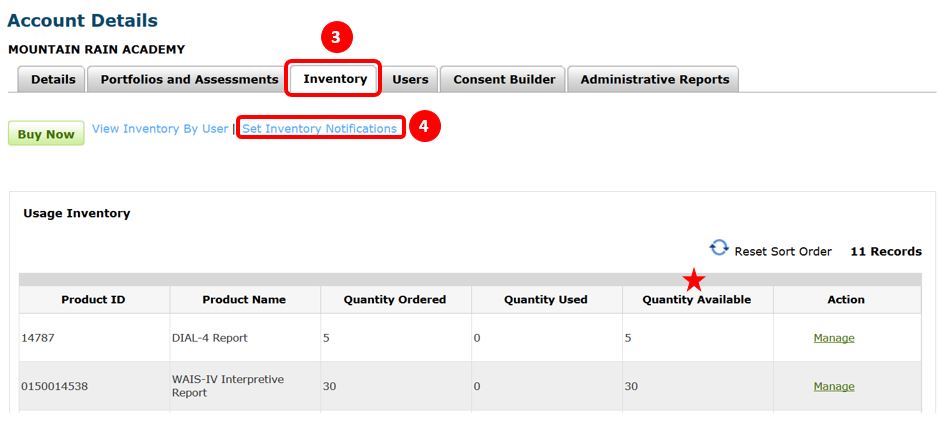Viewport: 939px width, 427px height.
Task: Open the Details tab
Action: (52, 80)
